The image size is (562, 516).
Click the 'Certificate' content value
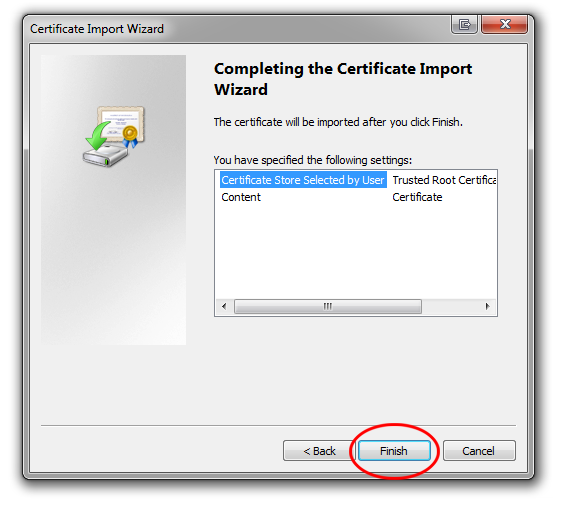(x=417, y=197)
